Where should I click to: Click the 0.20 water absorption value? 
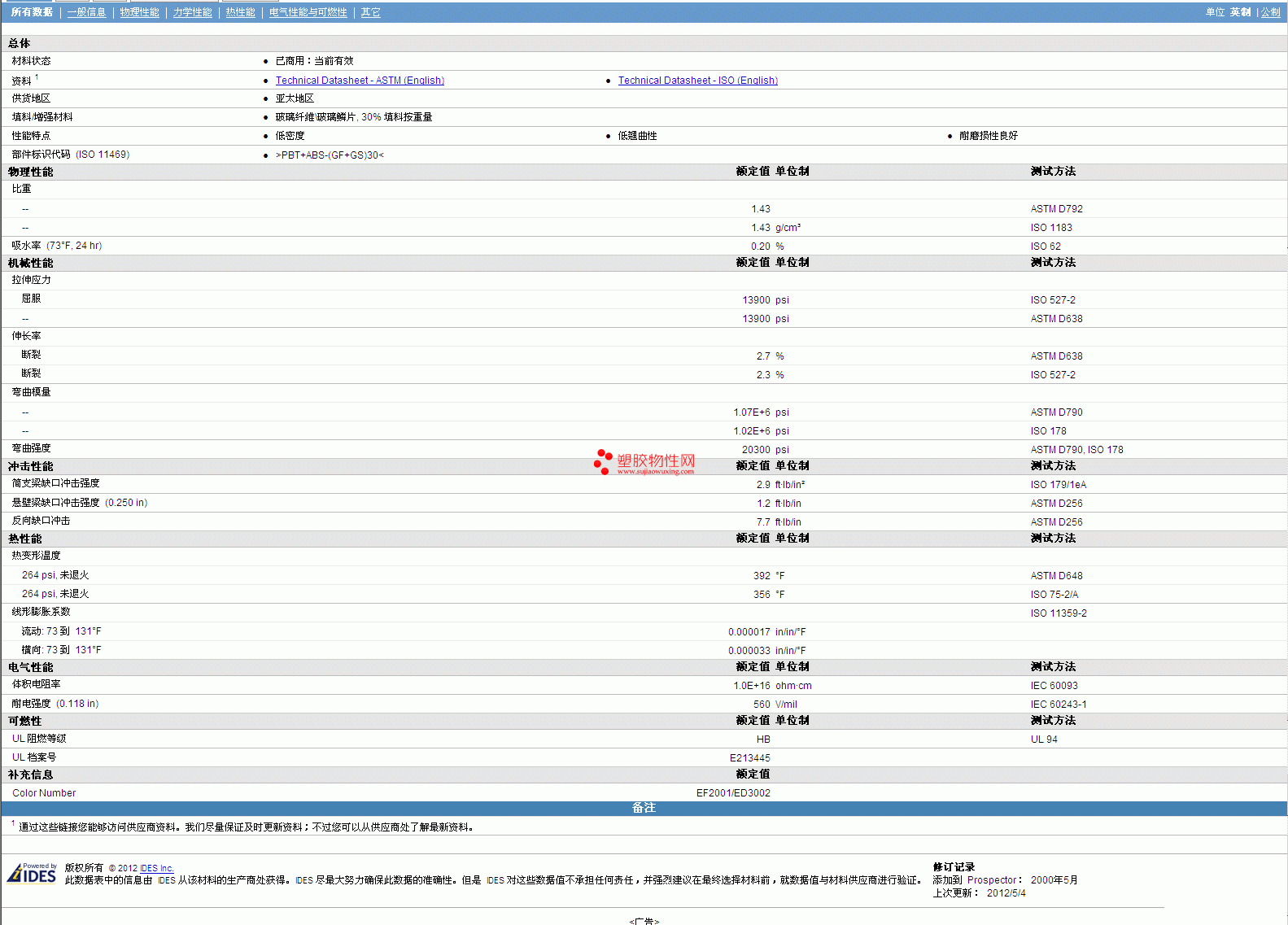click(x=761, y=247)
